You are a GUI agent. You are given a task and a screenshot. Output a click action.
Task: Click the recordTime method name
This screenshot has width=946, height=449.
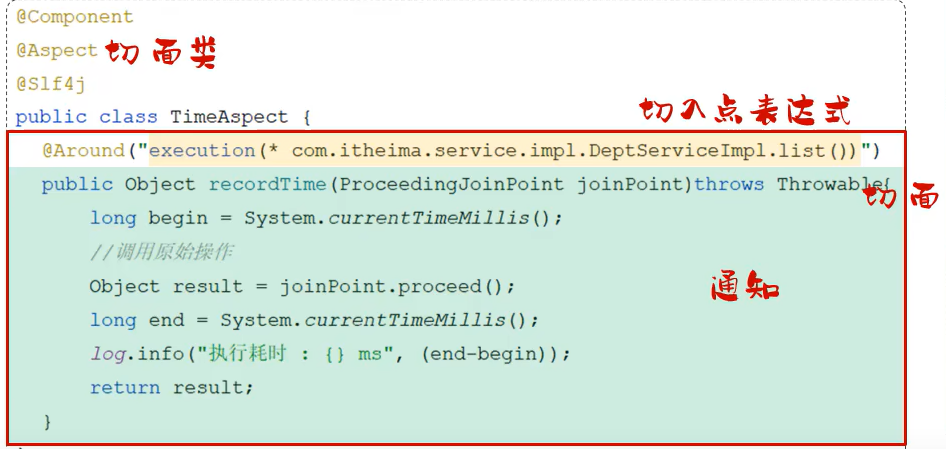[267, 184]
